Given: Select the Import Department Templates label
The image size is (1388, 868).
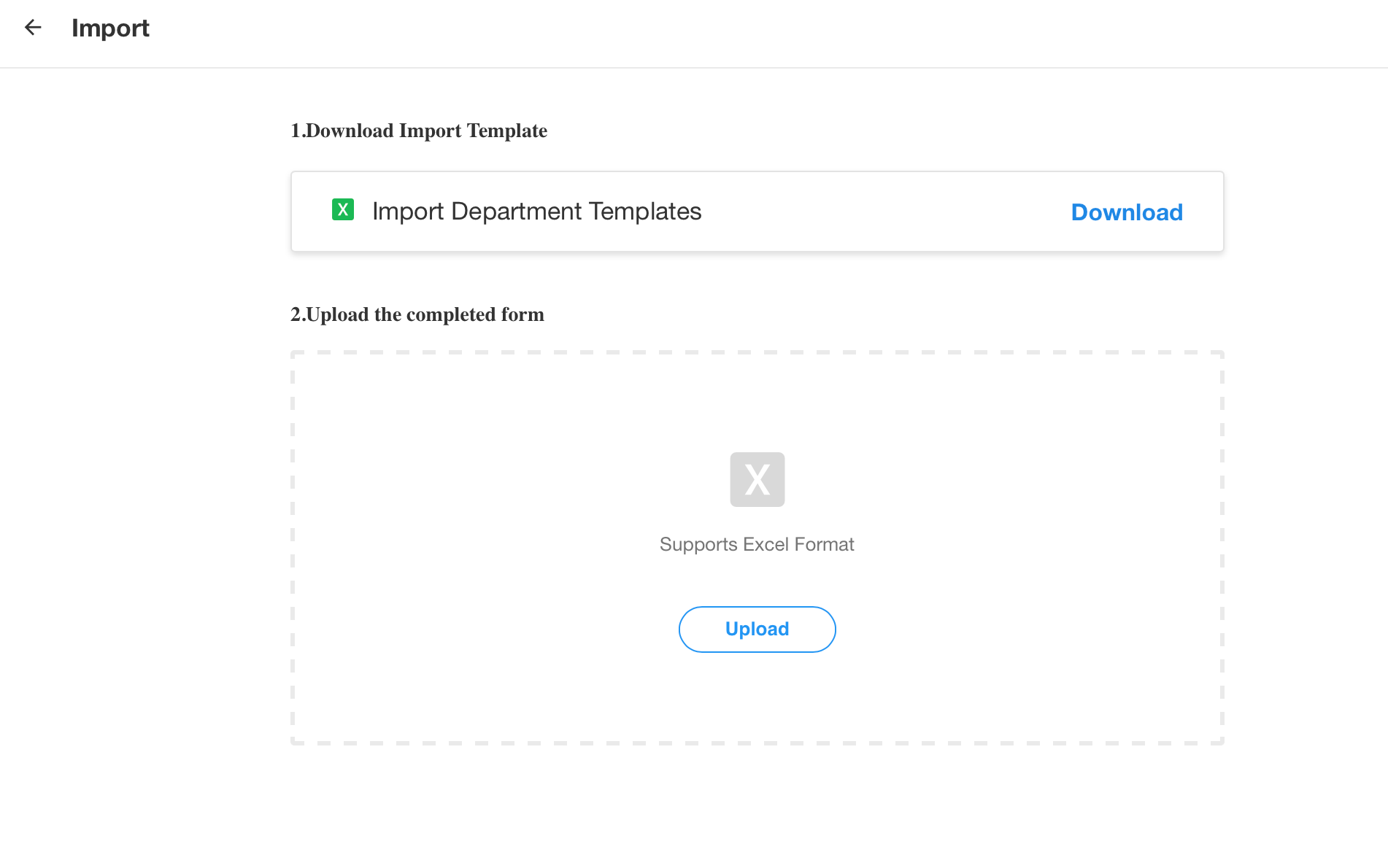Looking at the screenshot, I should 536,212.
